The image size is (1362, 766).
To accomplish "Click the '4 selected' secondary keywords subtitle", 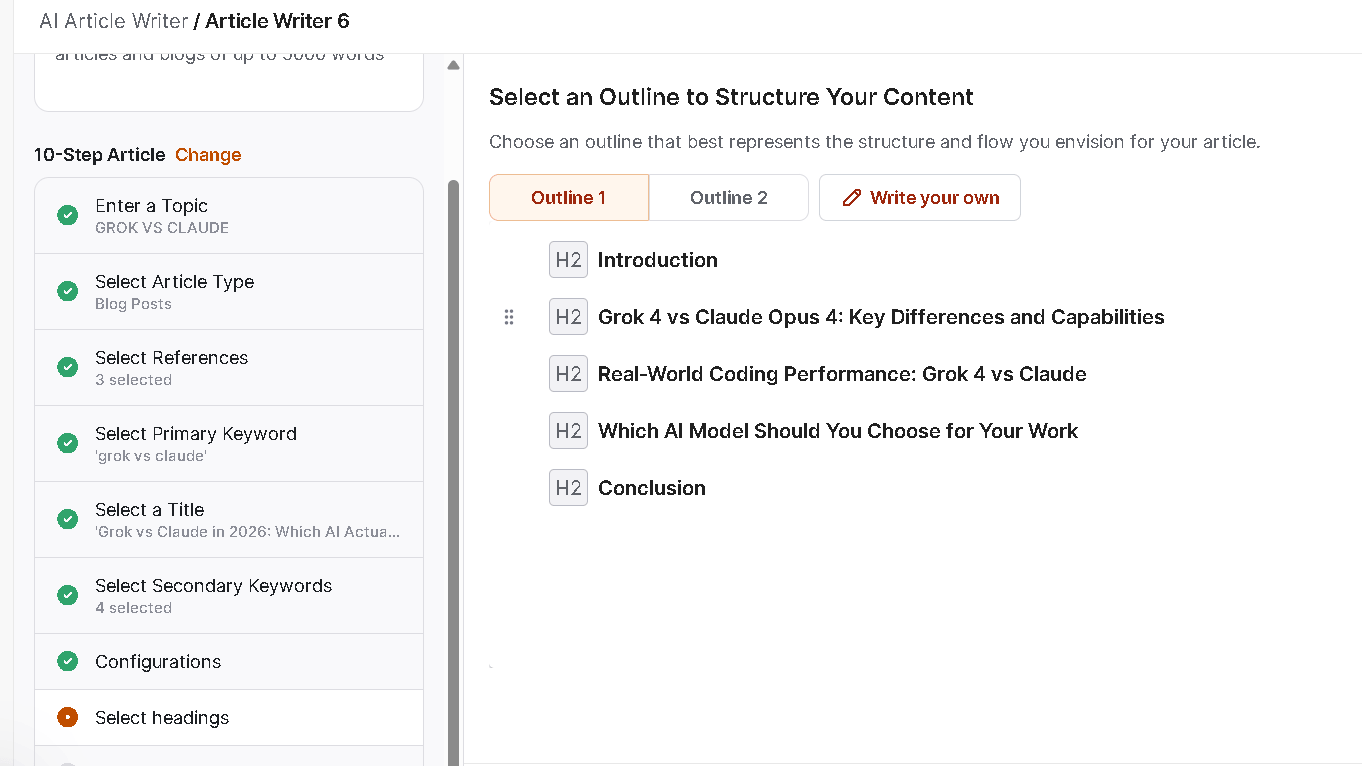I will coord(133,608).
